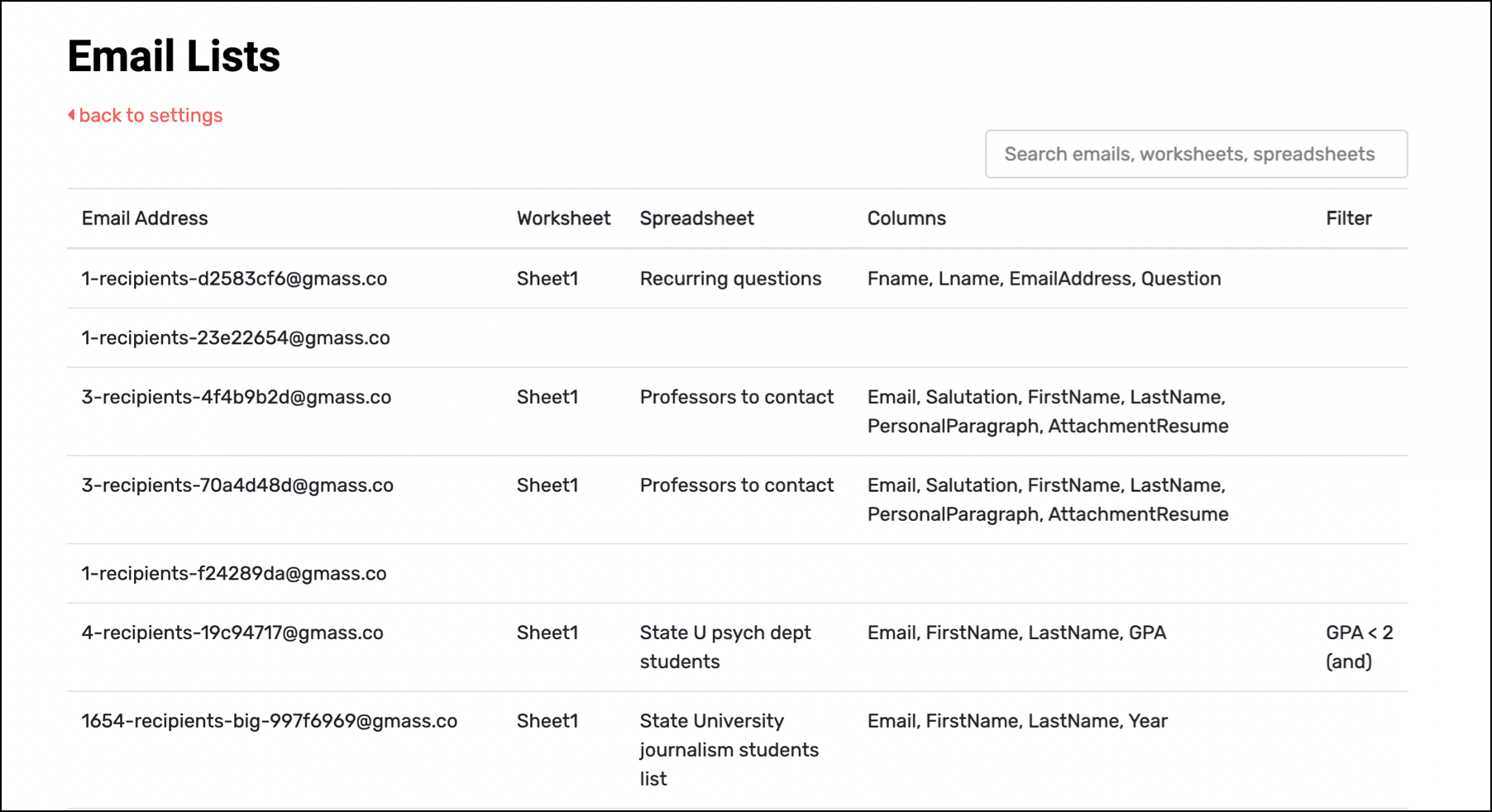
Task: Click the GPA < 2 (and) filter cell
Action: 1360,647
